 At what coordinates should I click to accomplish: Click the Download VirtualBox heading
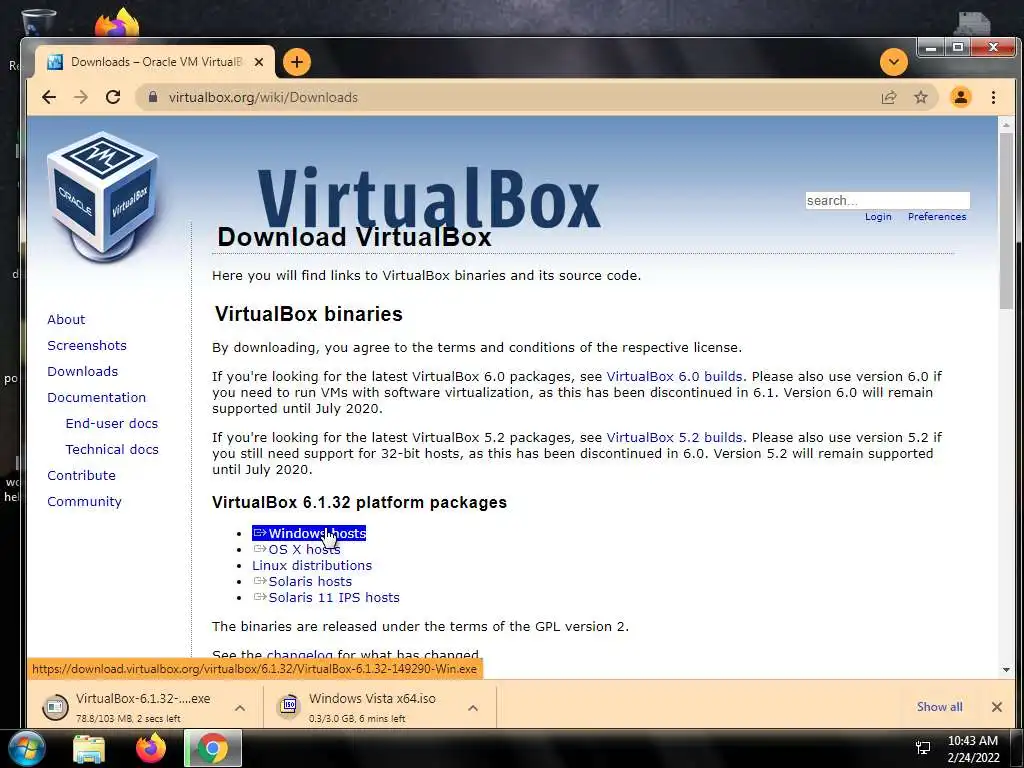point(354,237)
